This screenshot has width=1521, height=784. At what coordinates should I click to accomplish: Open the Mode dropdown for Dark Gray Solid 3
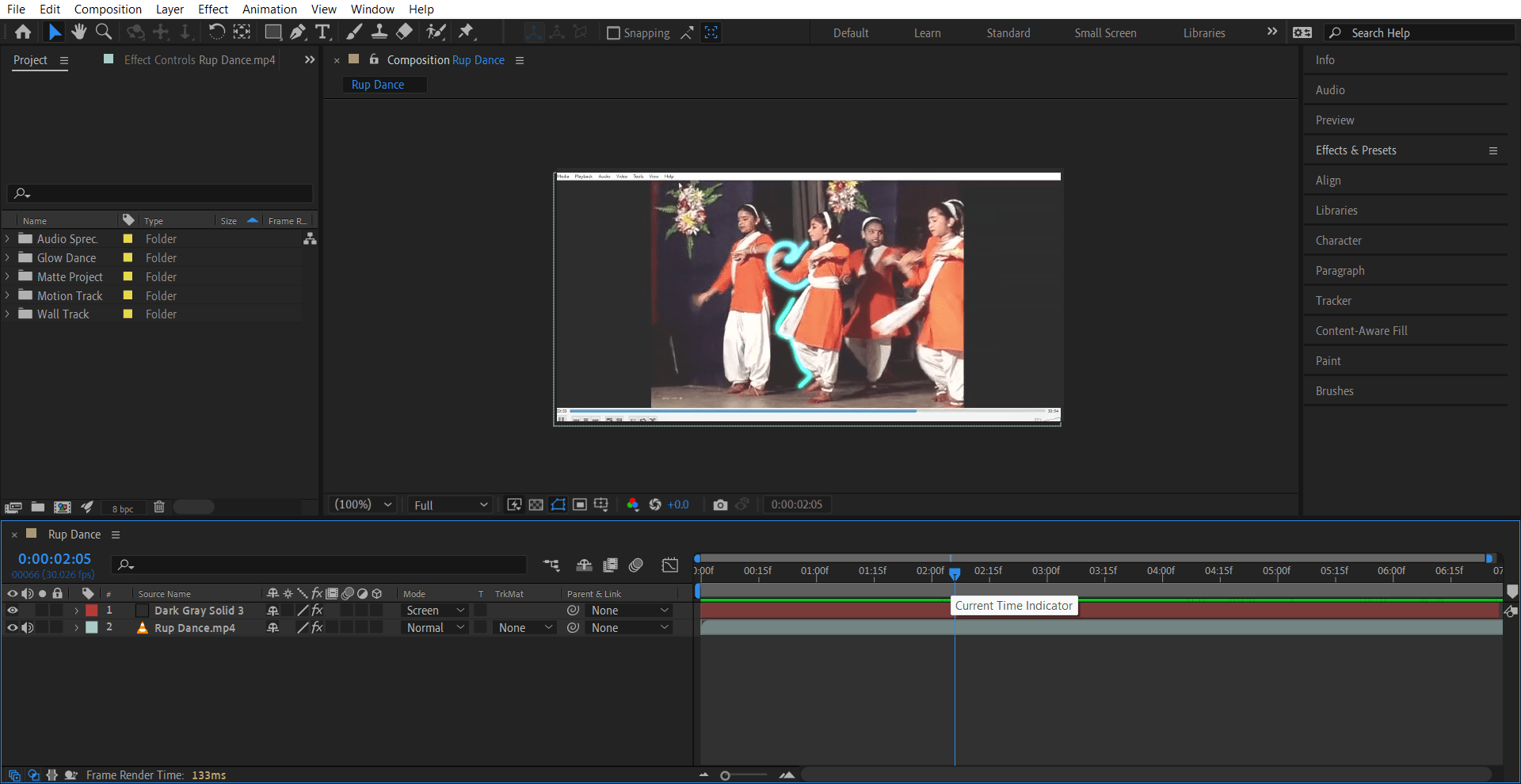[x=434, y=610]
